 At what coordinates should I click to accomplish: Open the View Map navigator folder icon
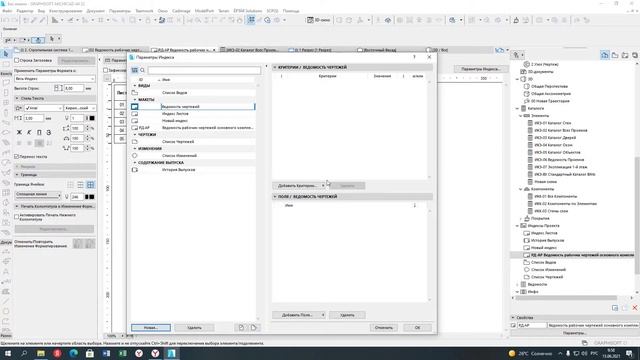pos(615,55)
